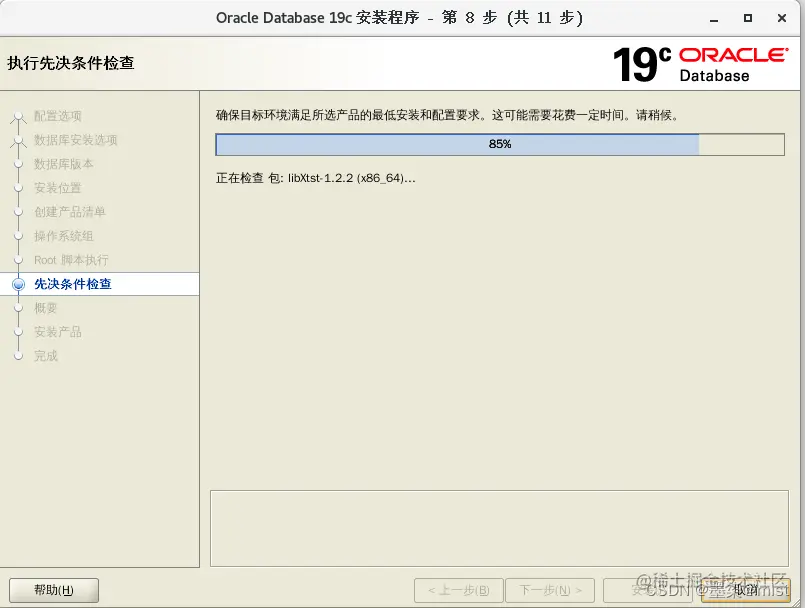Click the 85% progress bar
This screenshot has width=805, height=608.
(x=500, y=144)
